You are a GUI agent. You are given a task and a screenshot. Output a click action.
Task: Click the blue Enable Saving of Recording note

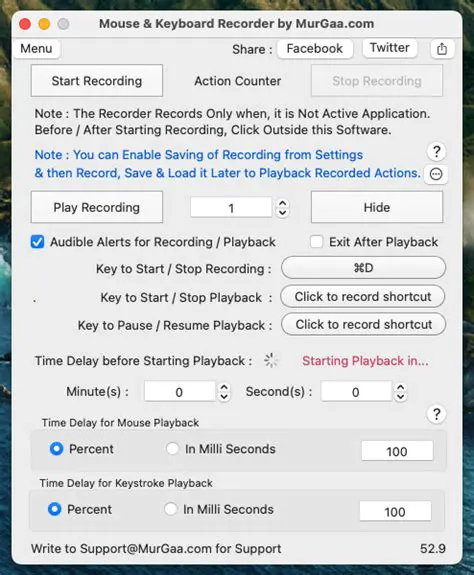click(227, 164)
